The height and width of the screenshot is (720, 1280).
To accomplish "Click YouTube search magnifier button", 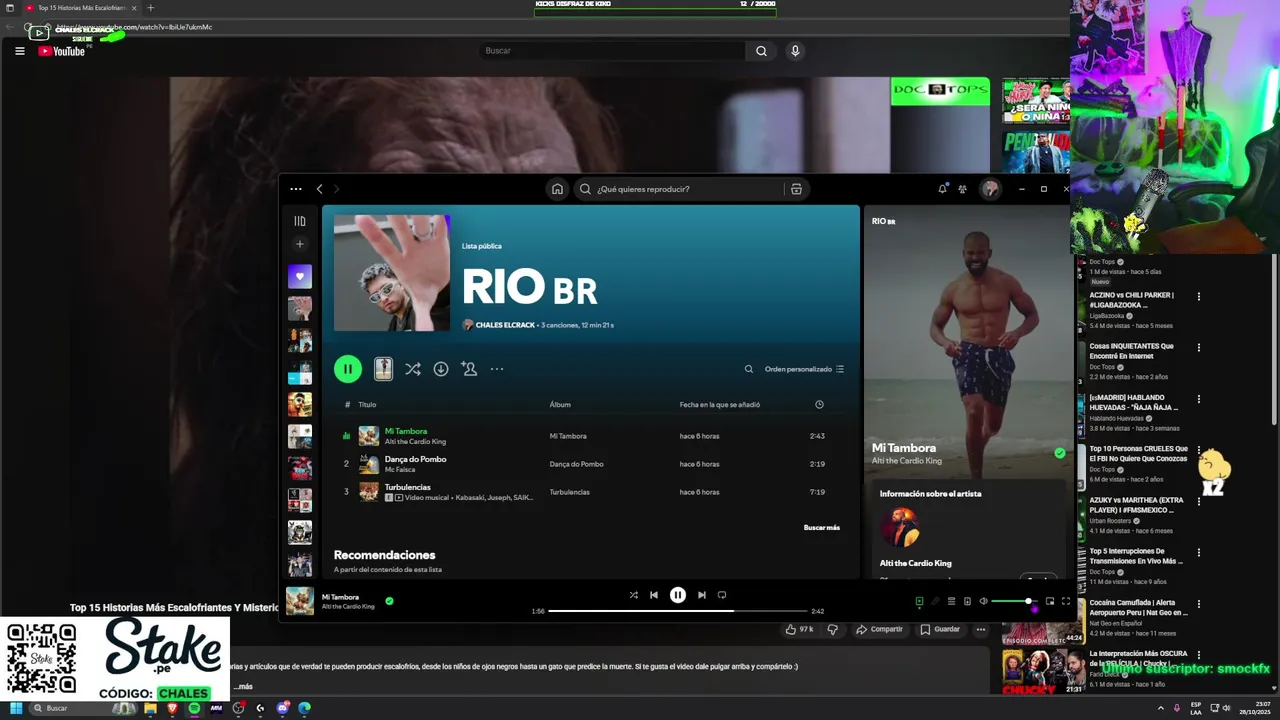I will 761,51.
